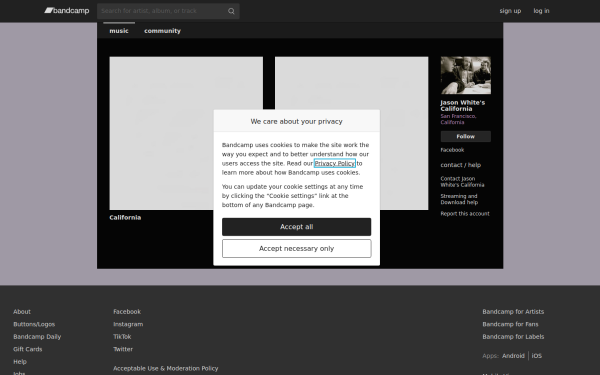600x375 pixels.
Task: Click the San Francisco, California location text
Action: (x=458, y=119)
